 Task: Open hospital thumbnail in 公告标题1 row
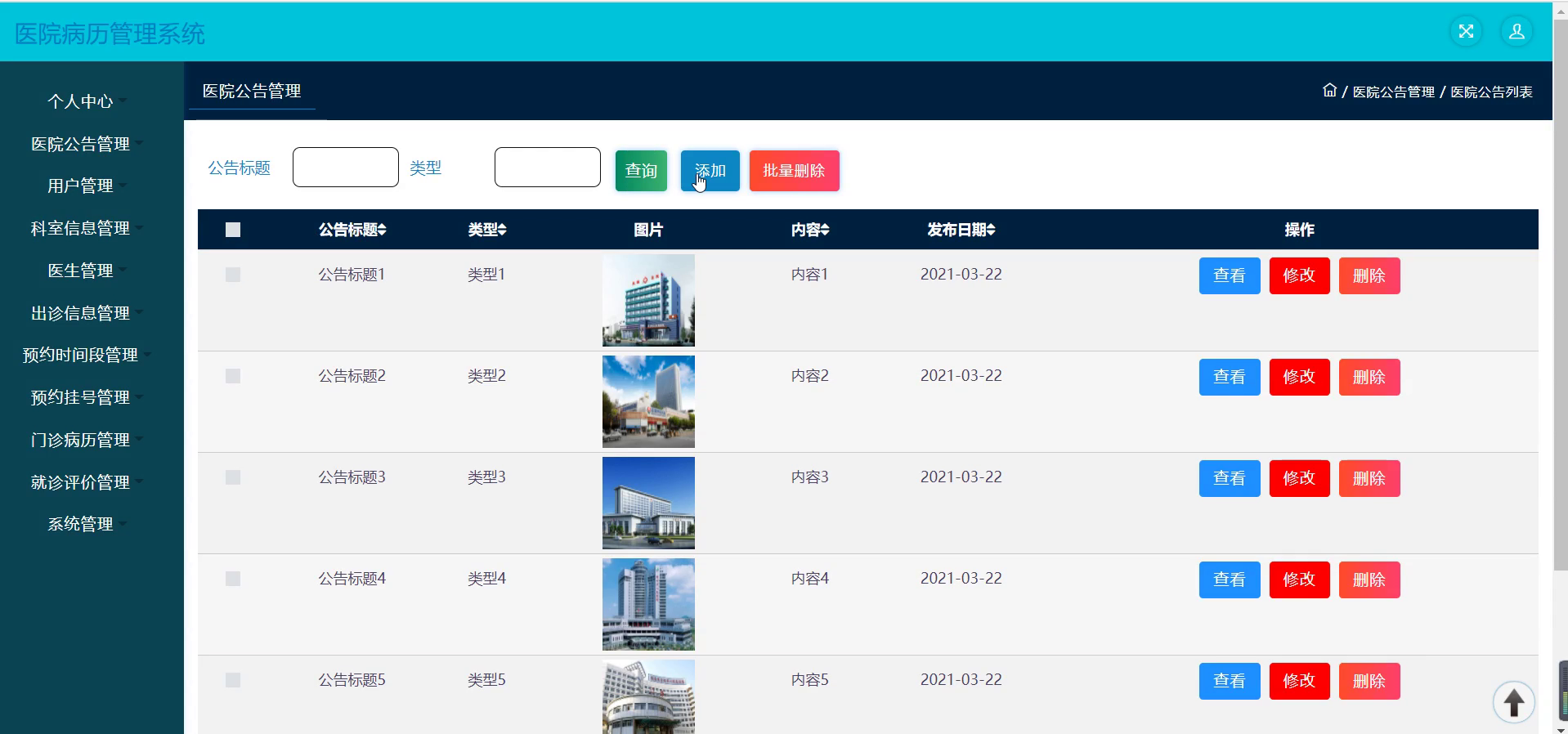[648, 300]
